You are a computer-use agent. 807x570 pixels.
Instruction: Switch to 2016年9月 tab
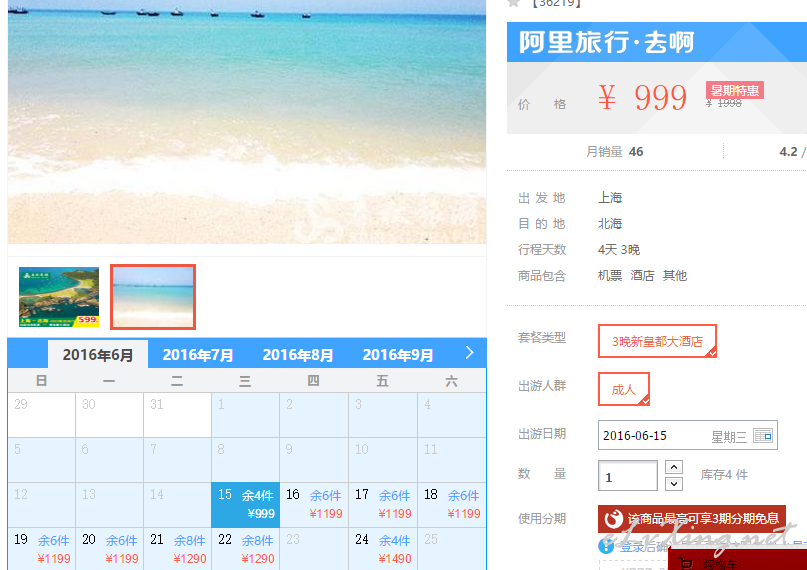[397, 354]
